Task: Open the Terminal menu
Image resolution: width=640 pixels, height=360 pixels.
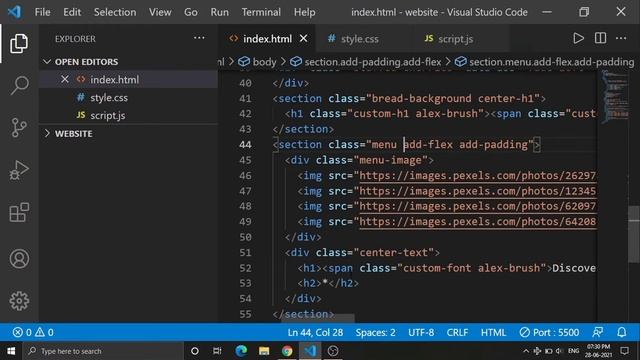Action: [261, 12]
